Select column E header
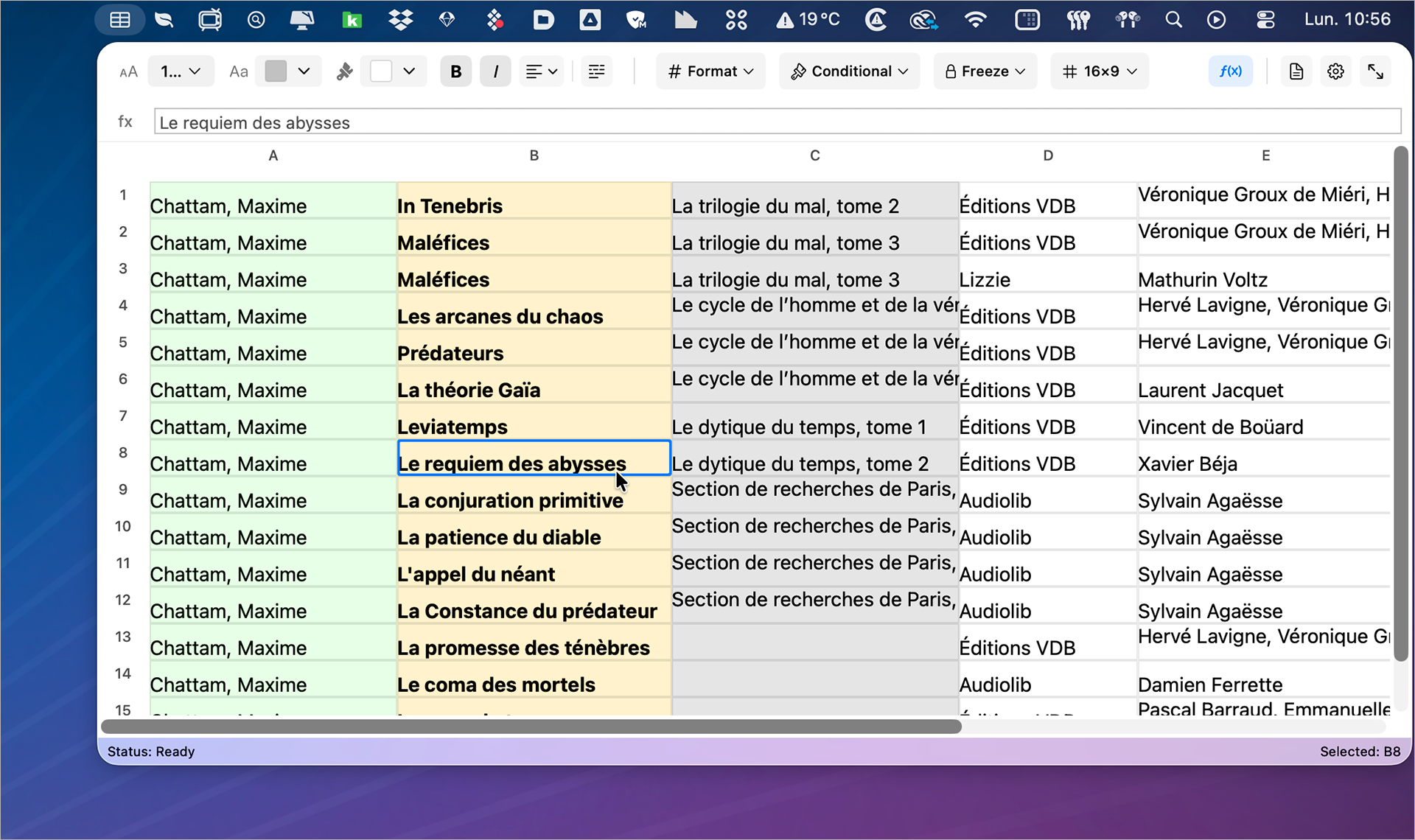 pos(1265,155)
